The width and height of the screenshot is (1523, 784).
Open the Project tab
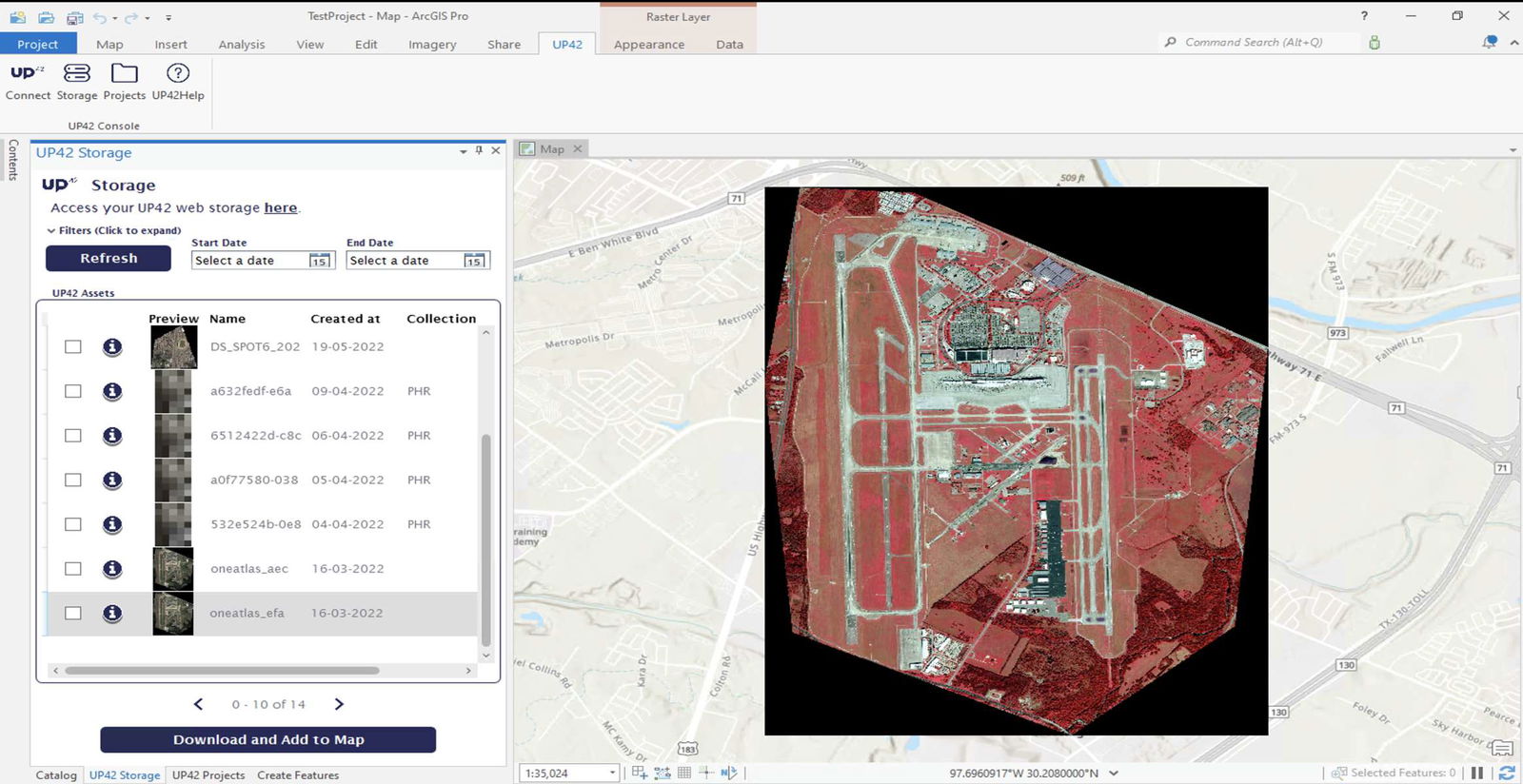(37, 44)
